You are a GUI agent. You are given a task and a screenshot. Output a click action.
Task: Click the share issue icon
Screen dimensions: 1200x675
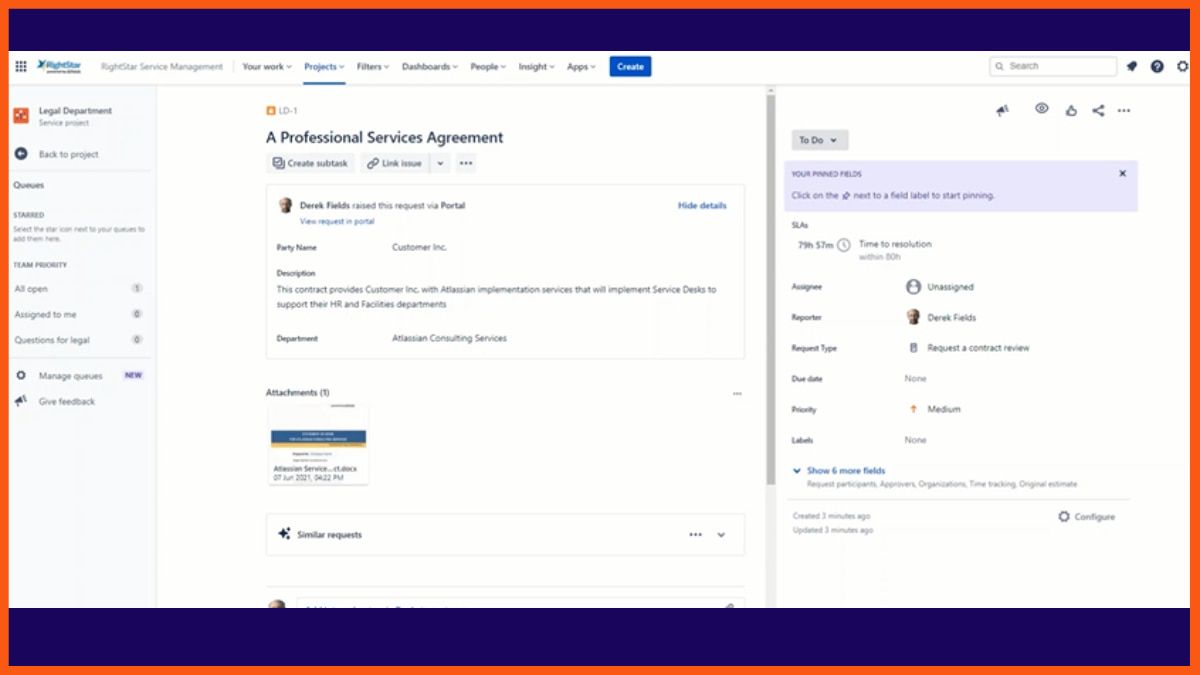point(1098,111)
